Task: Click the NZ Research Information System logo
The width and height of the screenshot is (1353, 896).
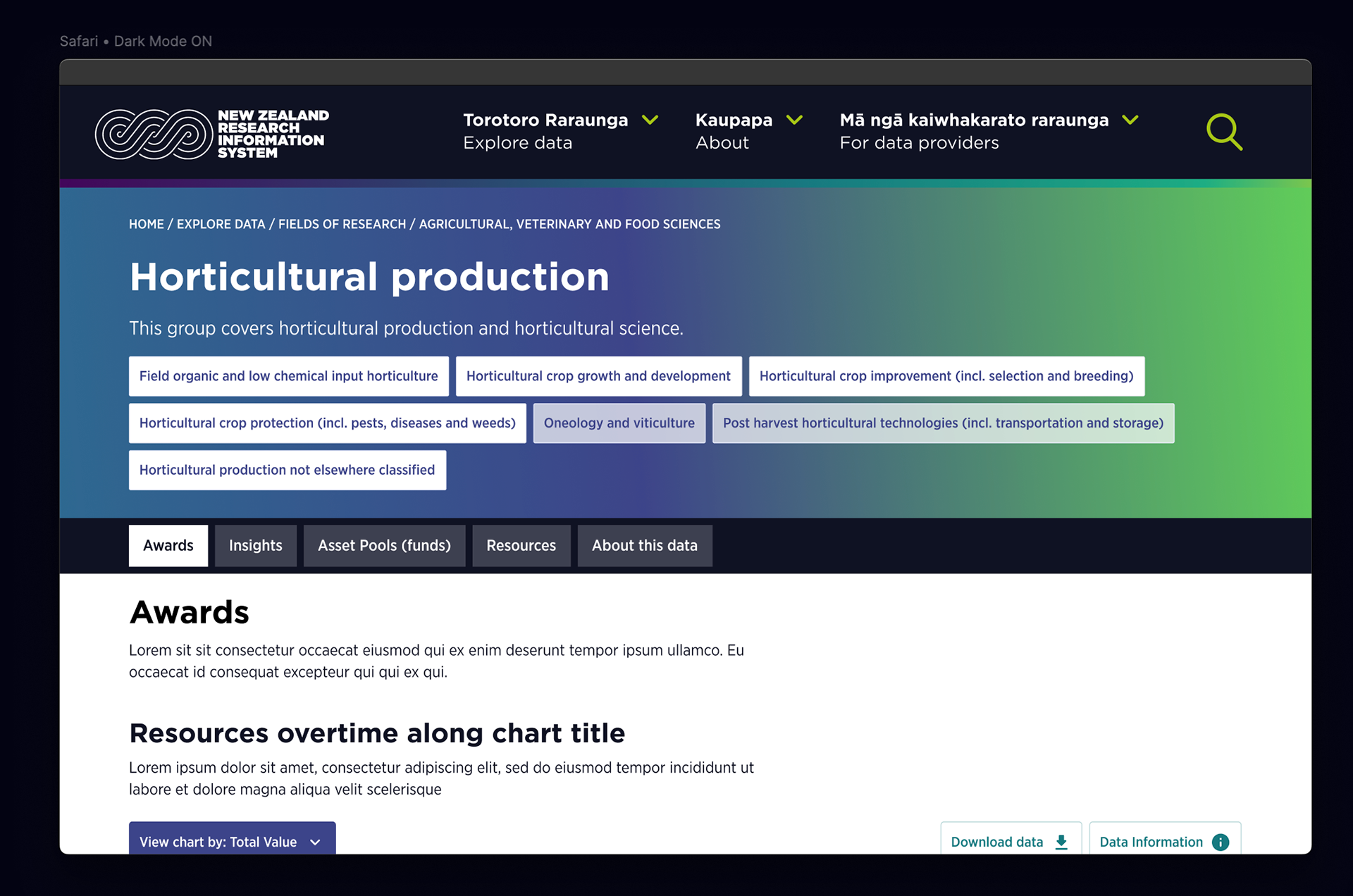Action: click(212, 134)
